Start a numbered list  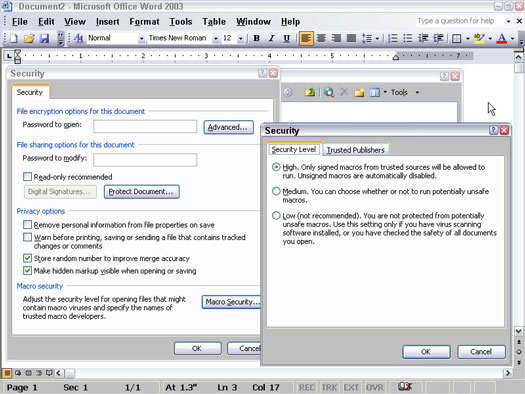click(392, 38)
